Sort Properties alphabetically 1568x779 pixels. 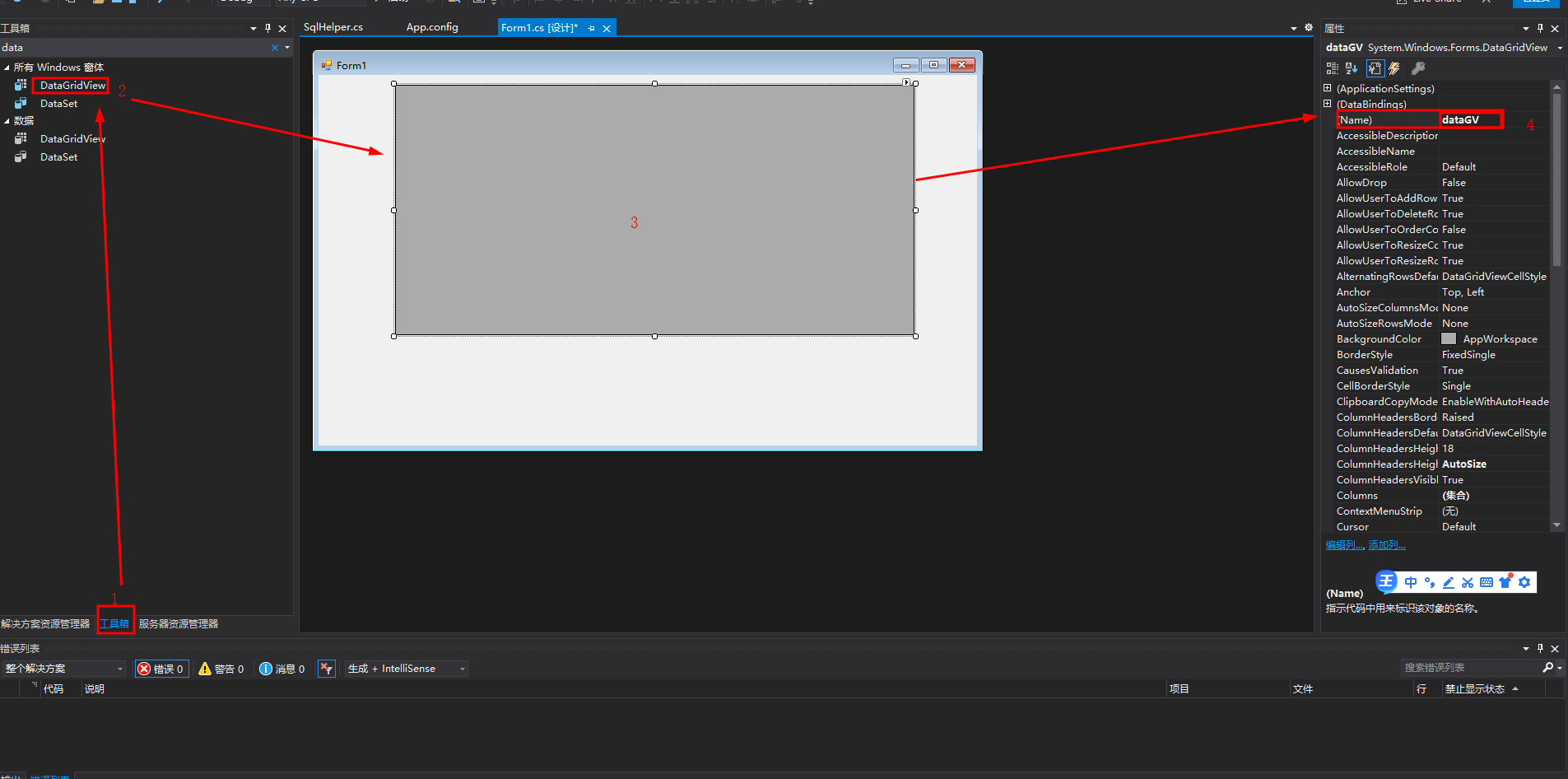(1352, 68)
